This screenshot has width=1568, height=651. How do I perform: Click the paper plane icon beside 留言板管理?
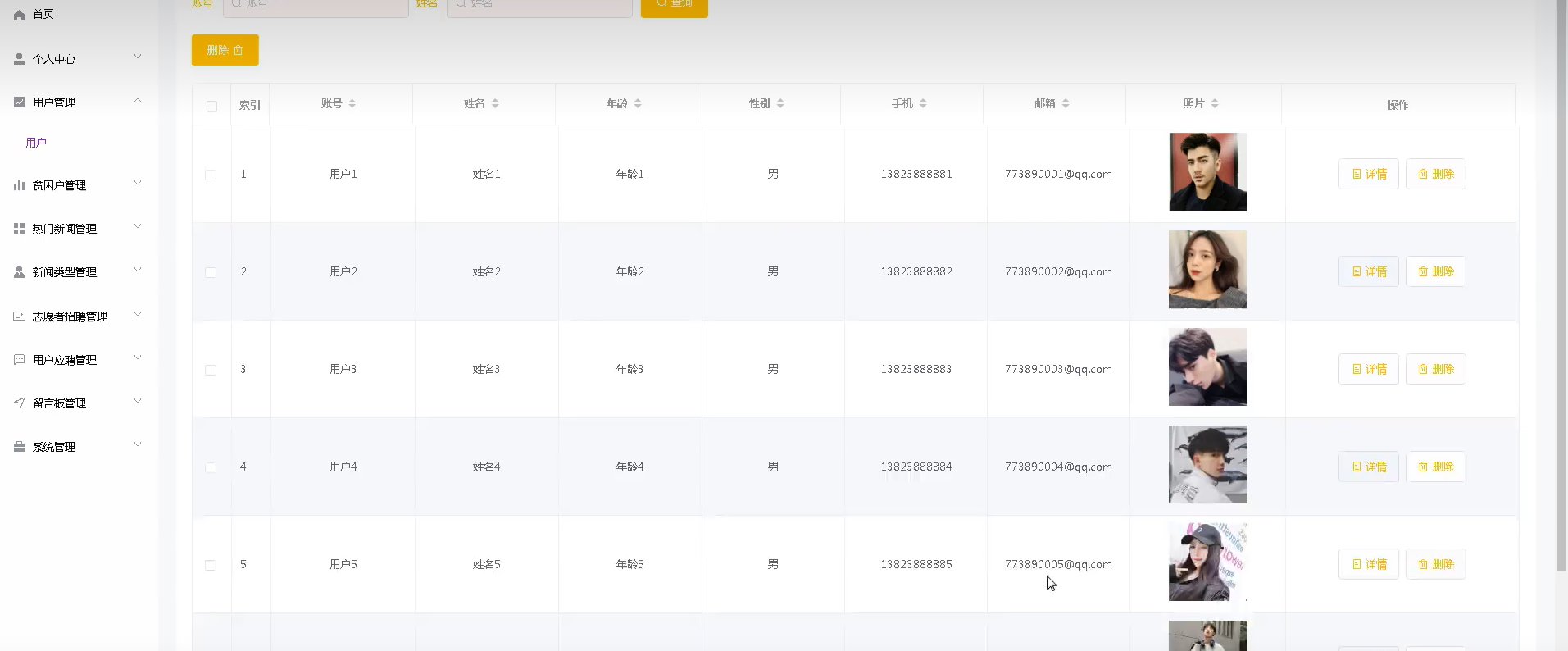pyautogui.click(x=20, y=403)
